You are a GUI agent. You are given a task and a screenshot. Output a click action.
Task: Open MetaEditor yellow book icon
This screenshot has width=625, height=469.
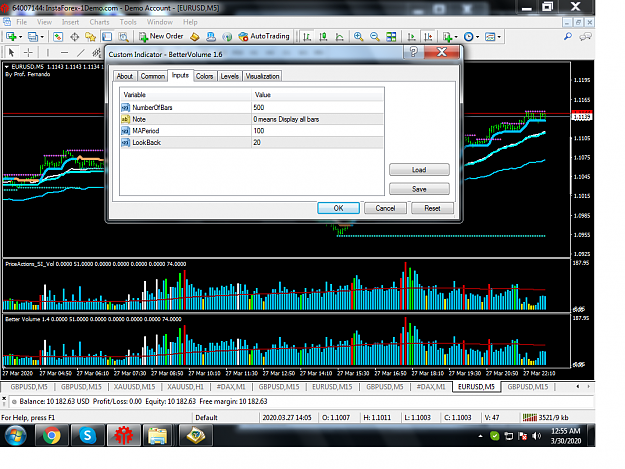(x=195, y=37)
